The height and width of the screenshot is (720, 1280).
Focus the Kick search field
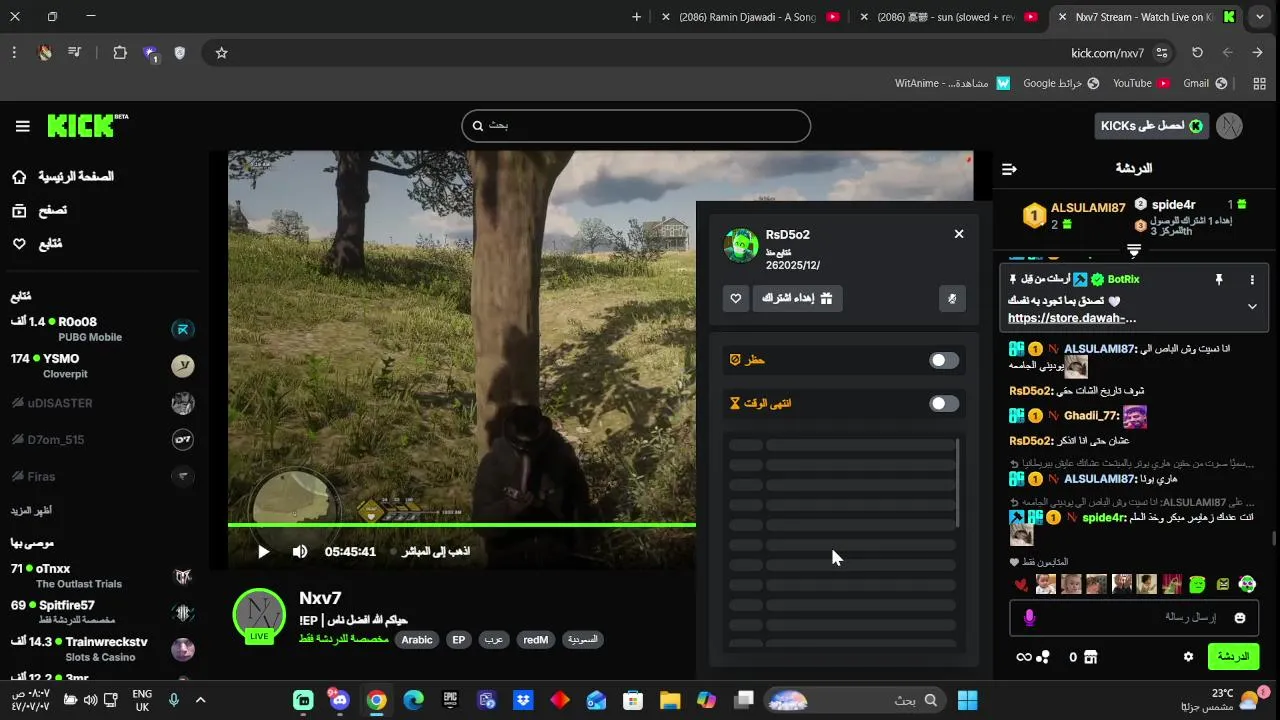tap(636, 126)
